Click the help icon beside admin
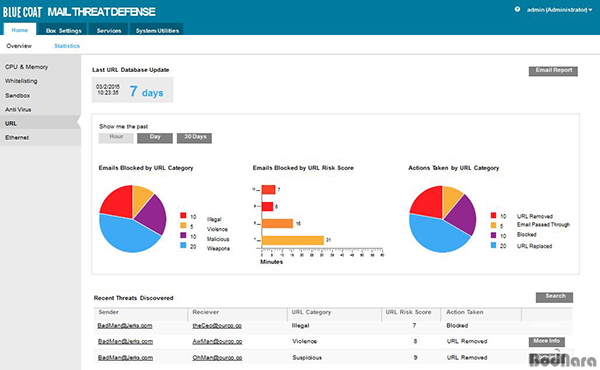Screen dimensions: 600x370 517,9
